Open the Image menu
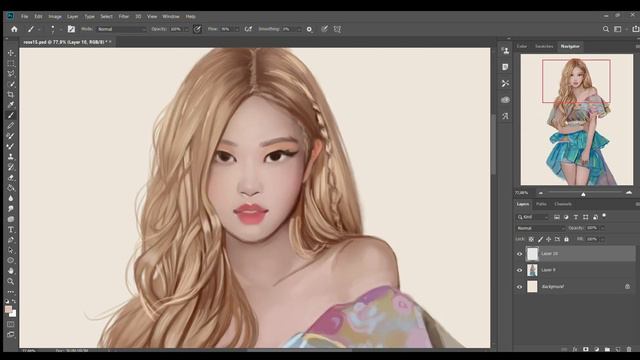This screenshot has height=360, width=640. point(55,16)
